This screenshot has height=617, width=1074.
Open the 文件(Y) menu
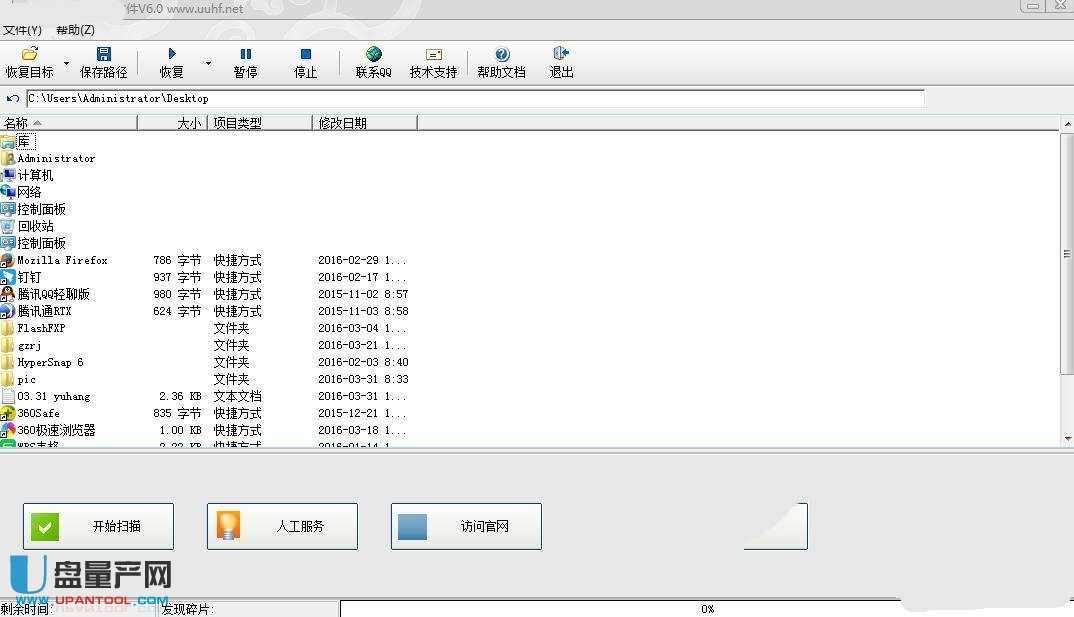coord(22,30)
